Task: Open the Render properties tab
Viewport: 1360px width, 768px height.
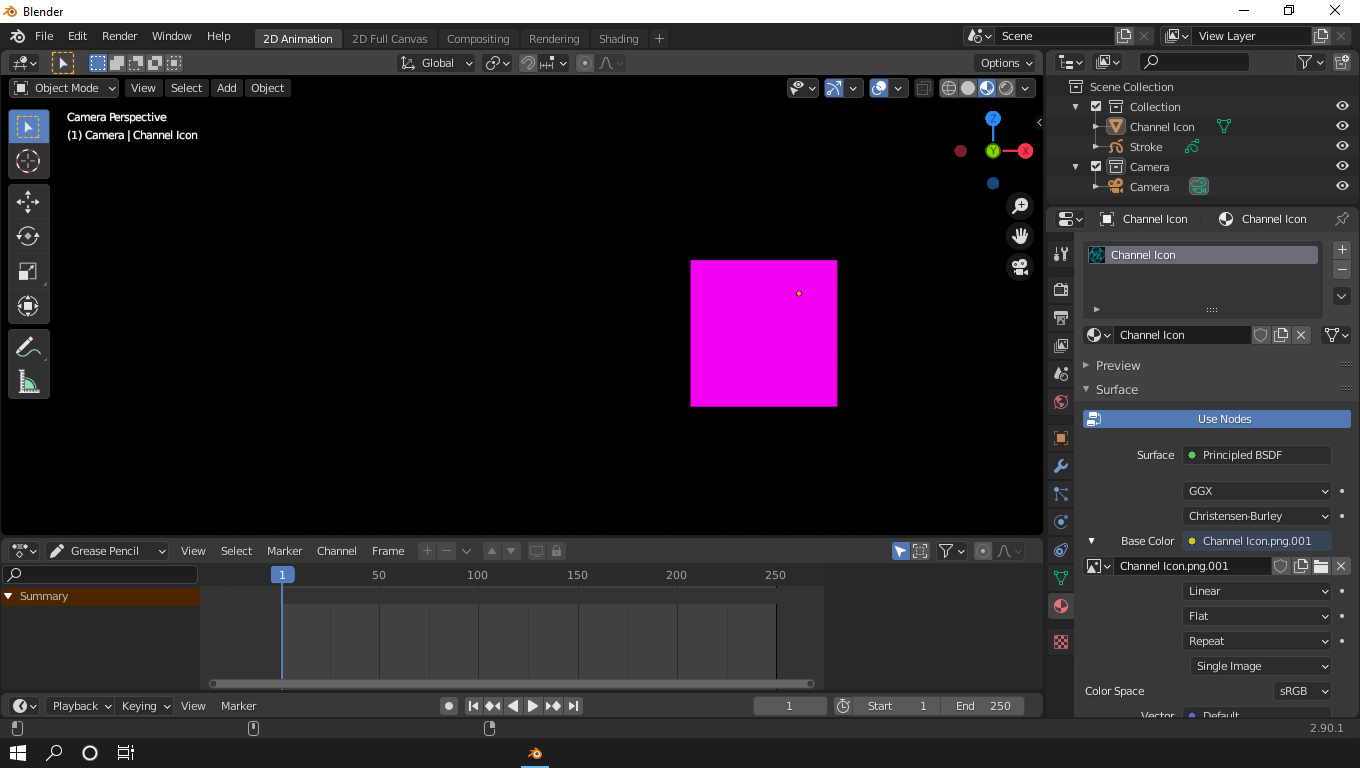Action: pyautogui.click(x=1061, y=290)
